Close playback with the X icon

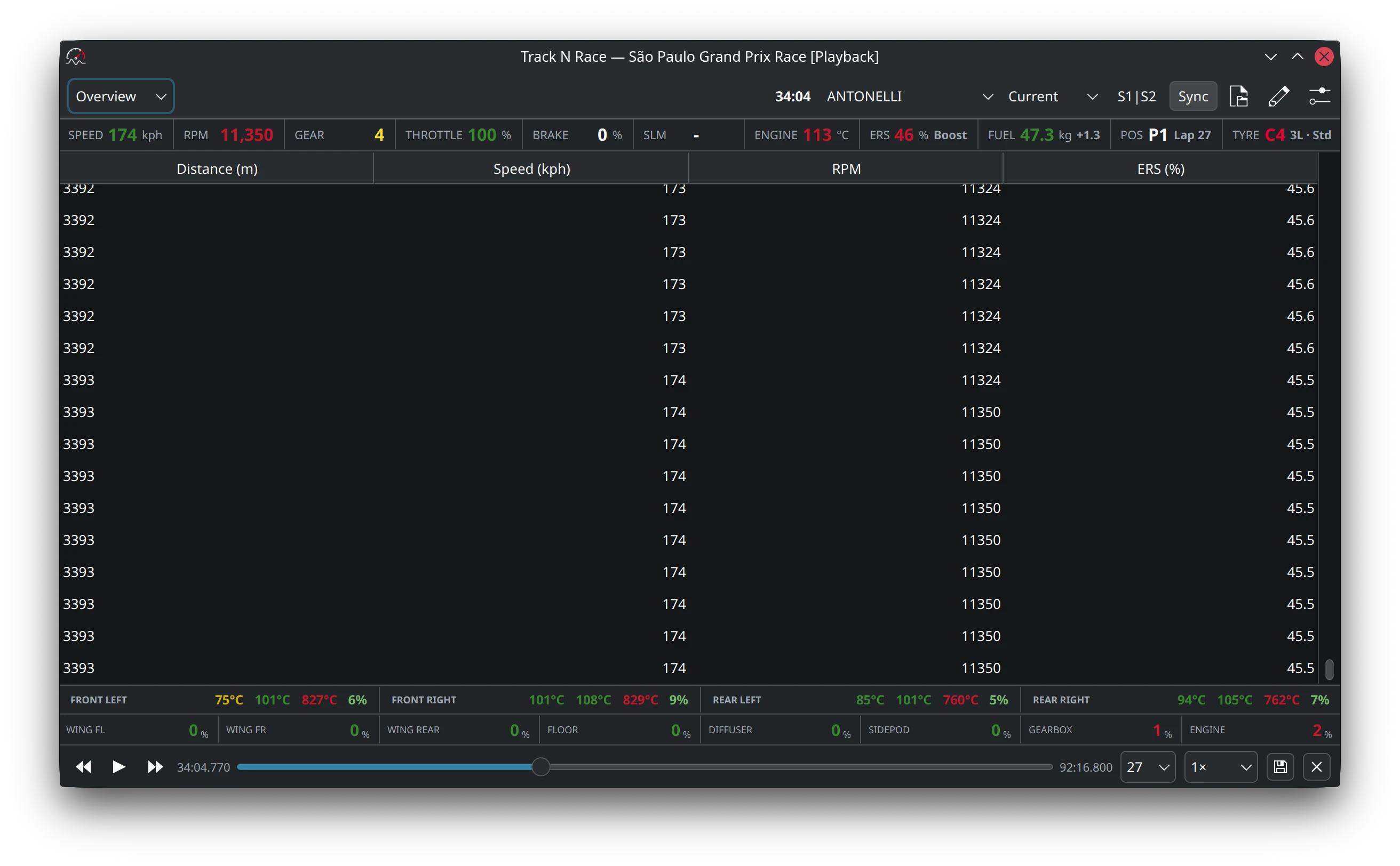[1316, 766]
